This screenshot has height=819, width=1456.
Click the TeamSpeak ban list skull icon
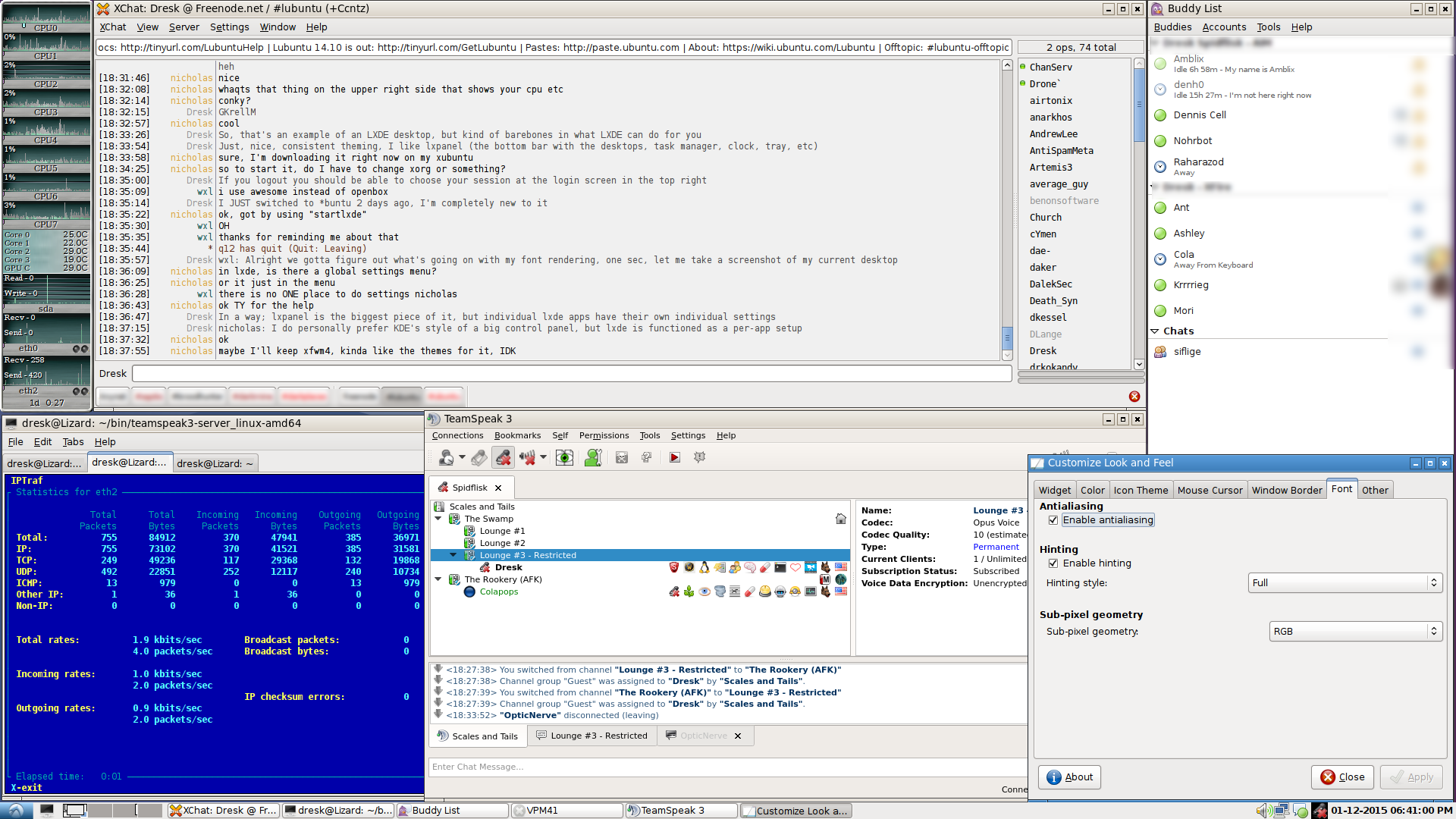(622, 457)
